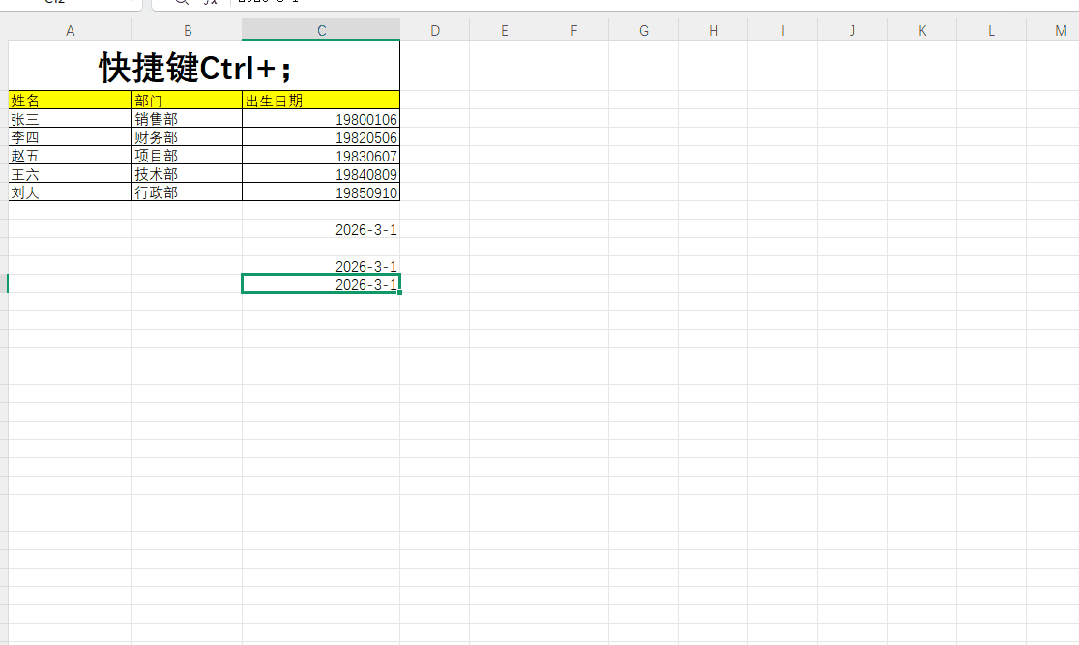
Task: Click the highlighted column C header
Action: click(x=321, y=30)
